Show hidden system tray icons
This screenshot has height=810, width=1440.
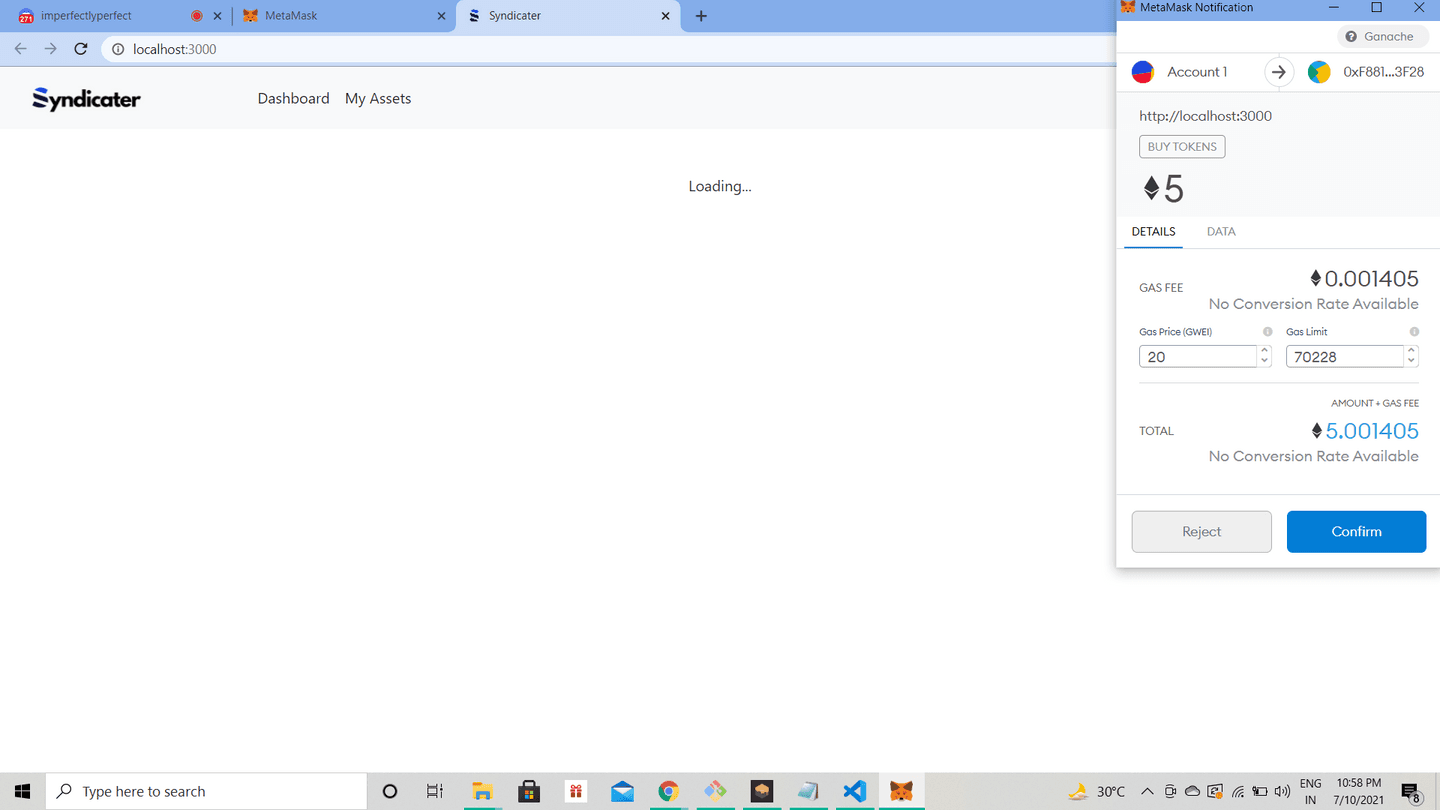coord(1147,791)
